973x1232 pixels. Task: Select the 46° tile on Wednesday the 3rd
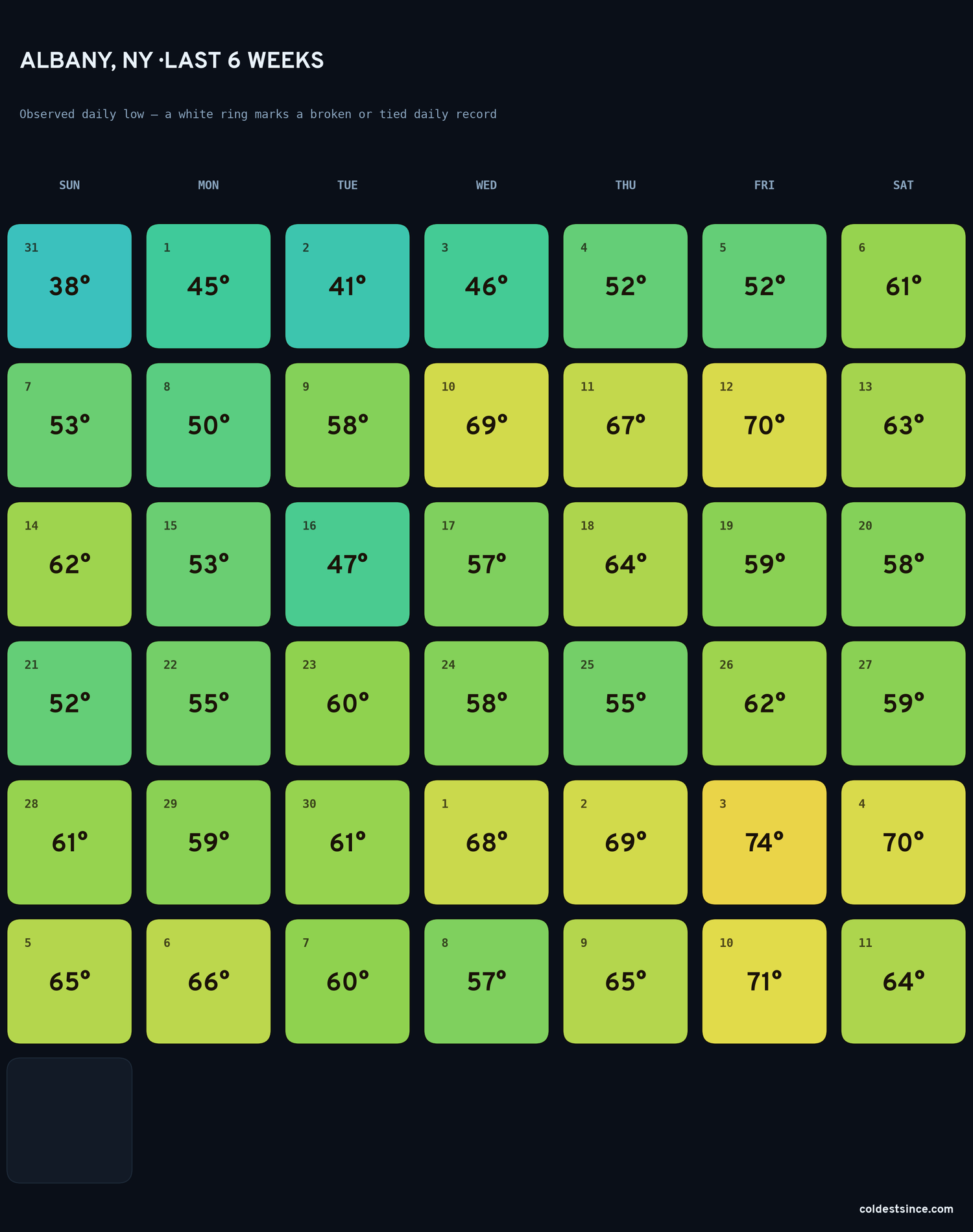[486, 286]
